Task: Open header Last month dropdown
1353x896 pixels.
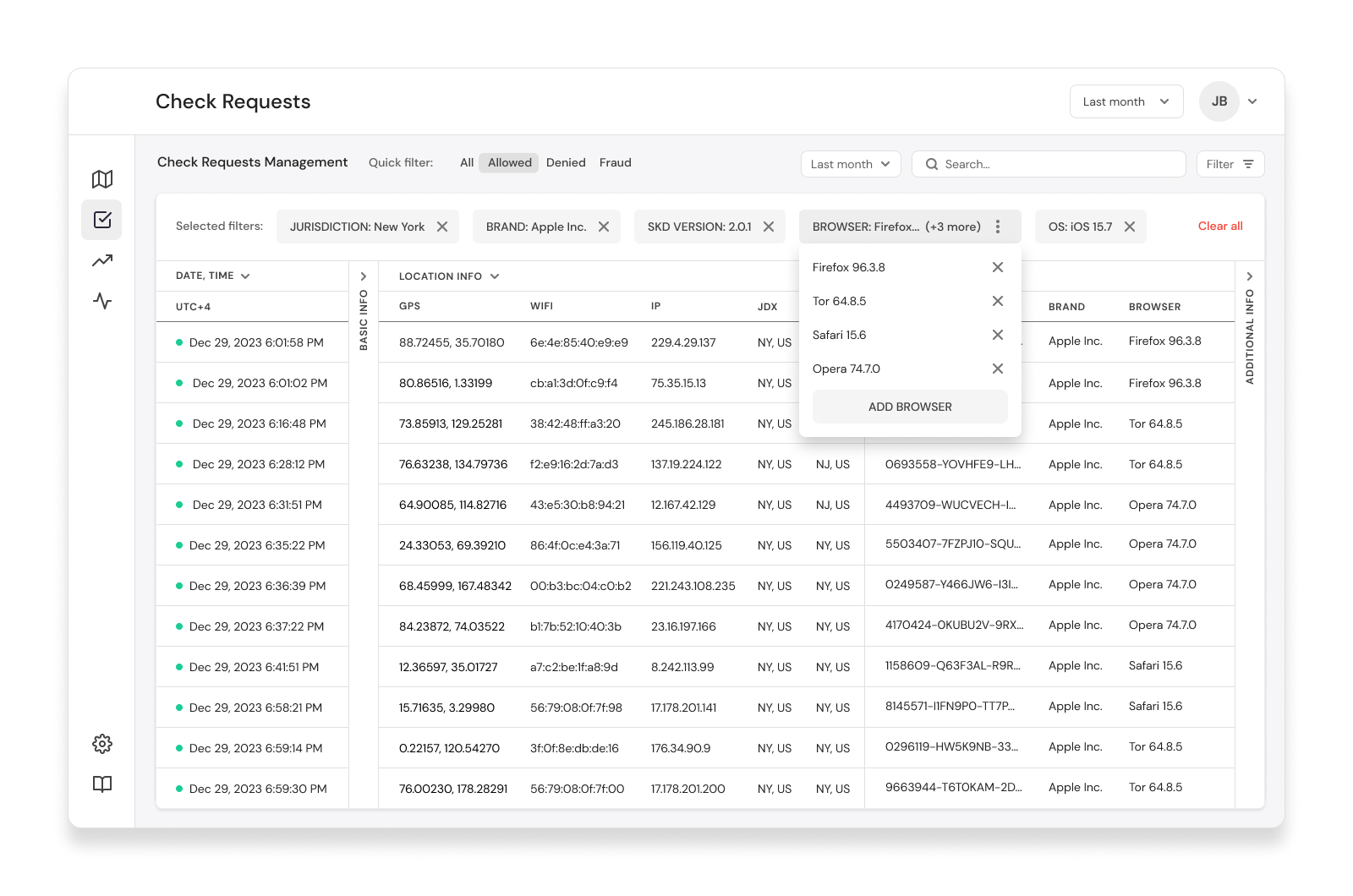Action: coord(1126,101)
